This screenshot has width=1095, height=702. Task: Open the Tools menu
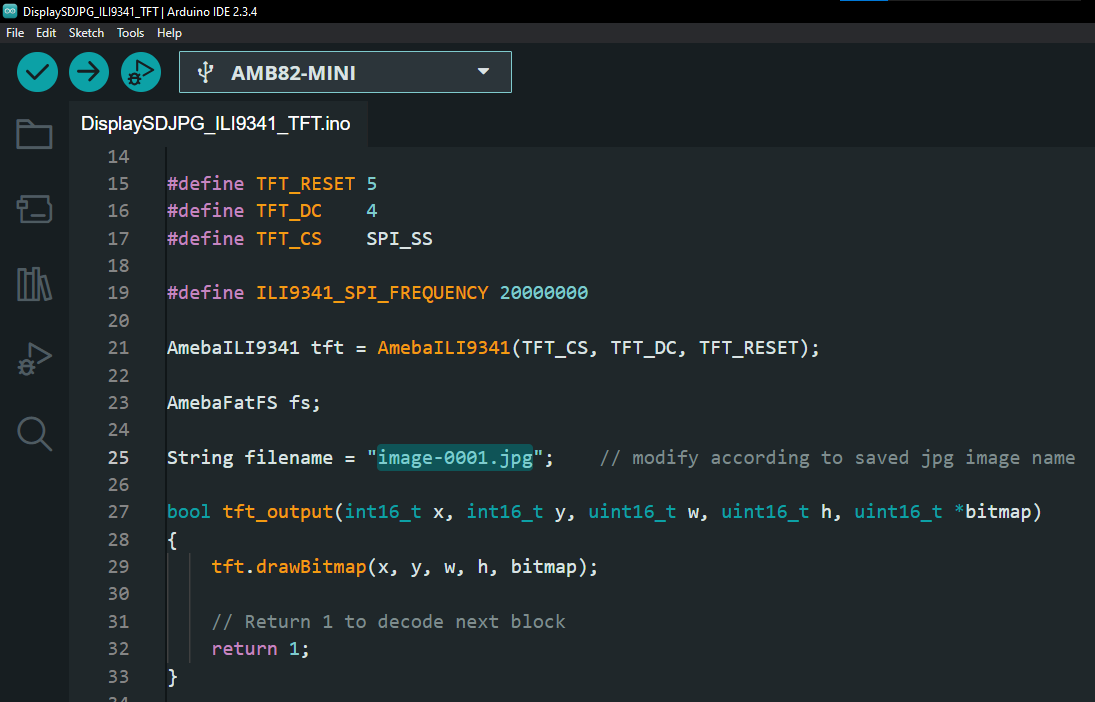(x=130, y=33)
